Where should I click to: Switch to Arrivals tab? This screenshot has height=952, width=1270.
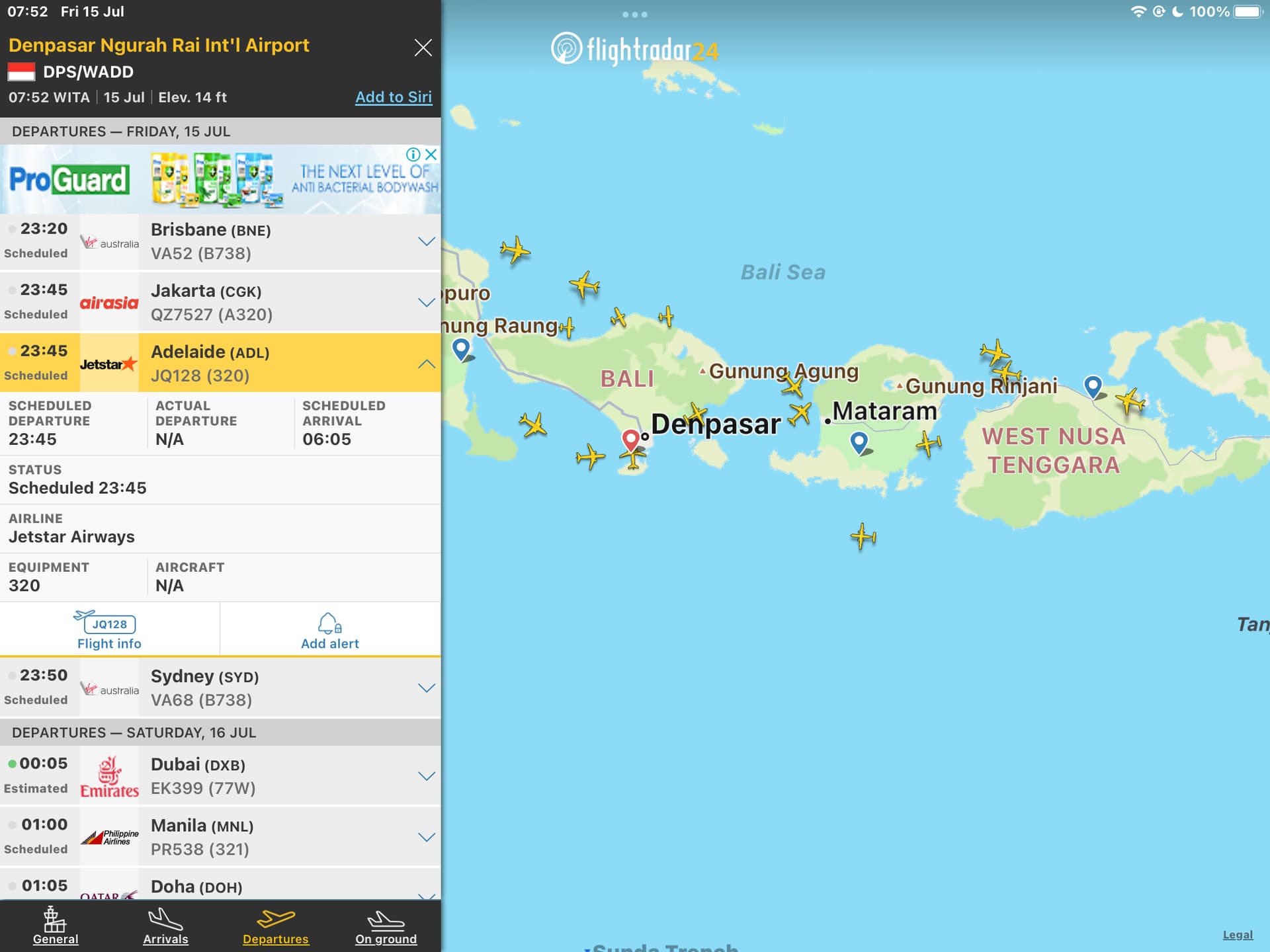pos(165,926)
